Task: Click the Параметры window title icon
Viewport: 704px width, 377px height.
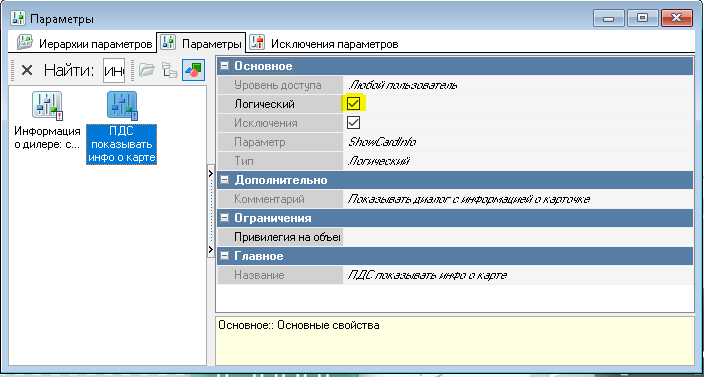Action: pyautogui.click(x=18, y=19)
